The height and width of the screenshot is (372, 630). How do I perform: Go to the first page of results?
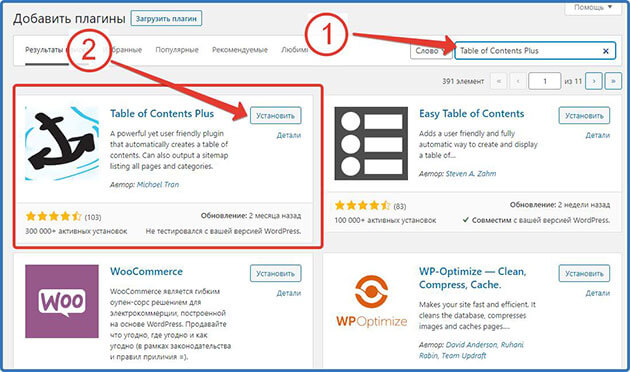pyautogui.click(x=499, y=81)
